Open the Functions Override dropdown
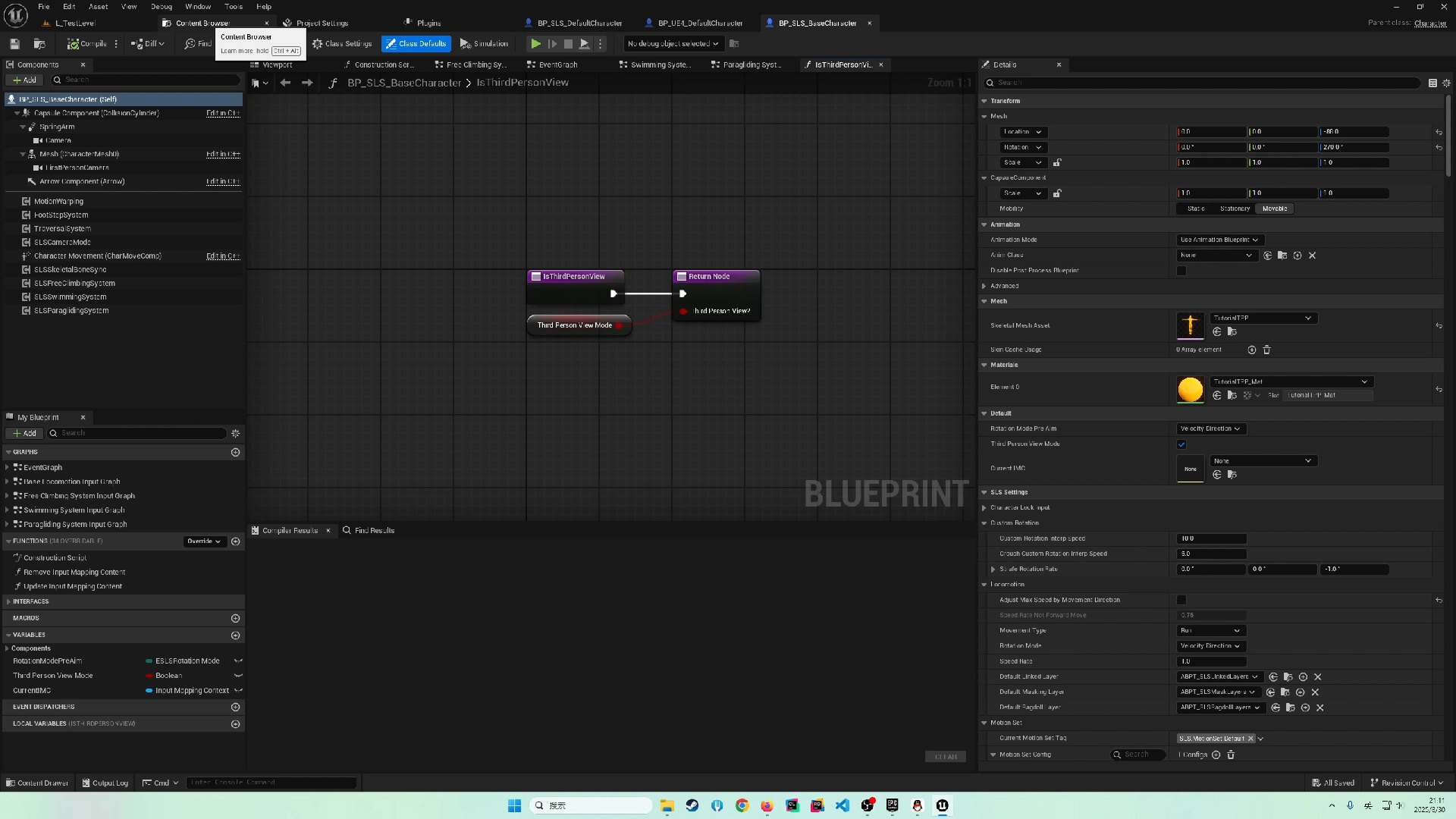The height and width of the screenshot is (819, 1456). (x=204, y=541)
